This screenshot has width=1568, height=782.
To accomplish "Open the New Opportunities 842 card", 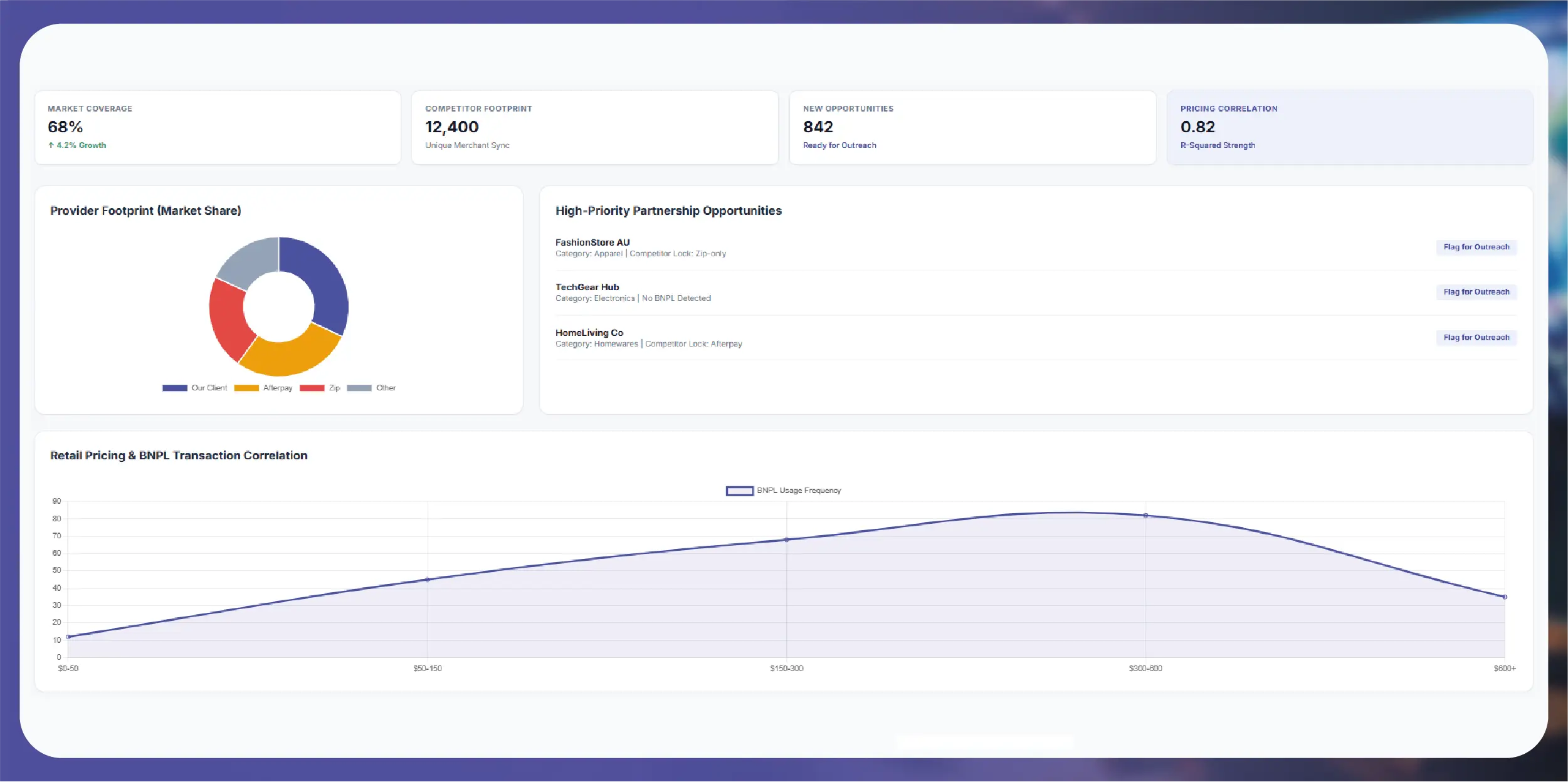I will [972, 127].
